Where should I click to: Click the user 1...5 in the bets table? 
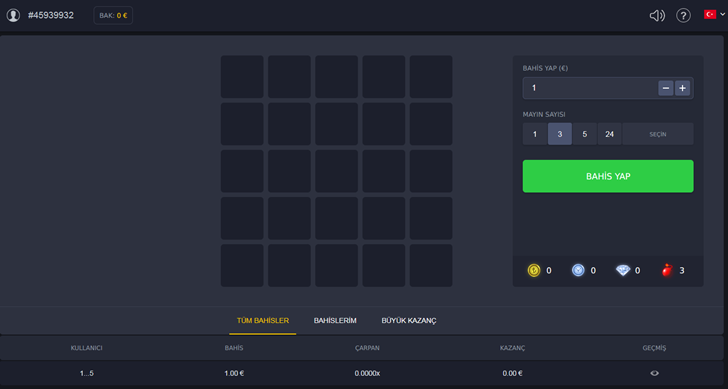(86, 373)
